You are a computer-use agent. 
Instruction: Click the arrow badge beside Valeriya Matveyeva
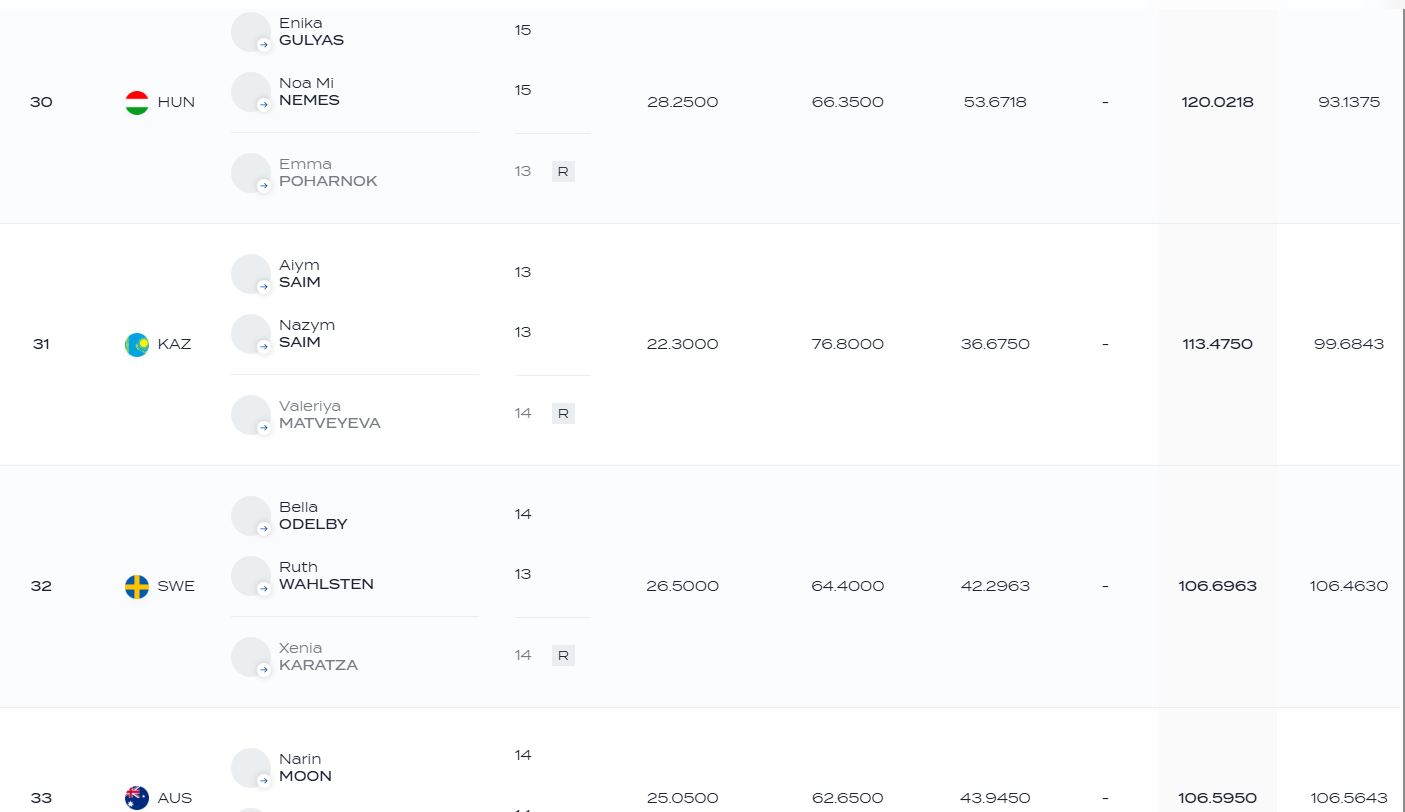click(264, 428)
